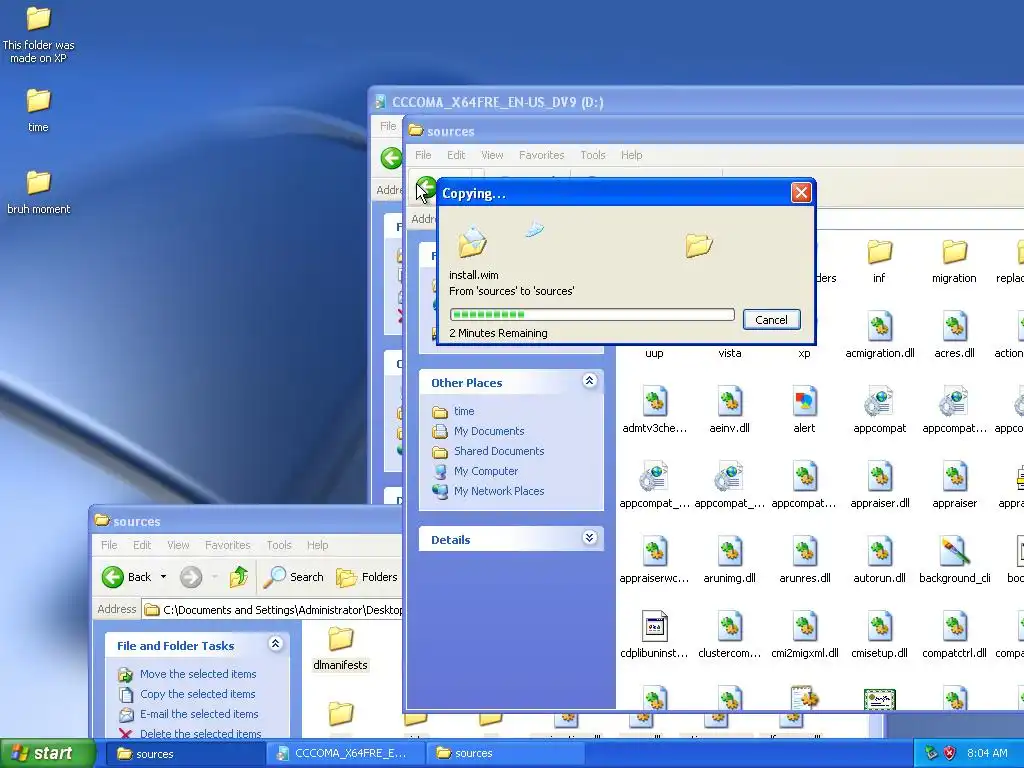Select the 'bruh moment' desktop folder
The width and height of the screenshot is (1024, 768).
[x=39, y=192]
